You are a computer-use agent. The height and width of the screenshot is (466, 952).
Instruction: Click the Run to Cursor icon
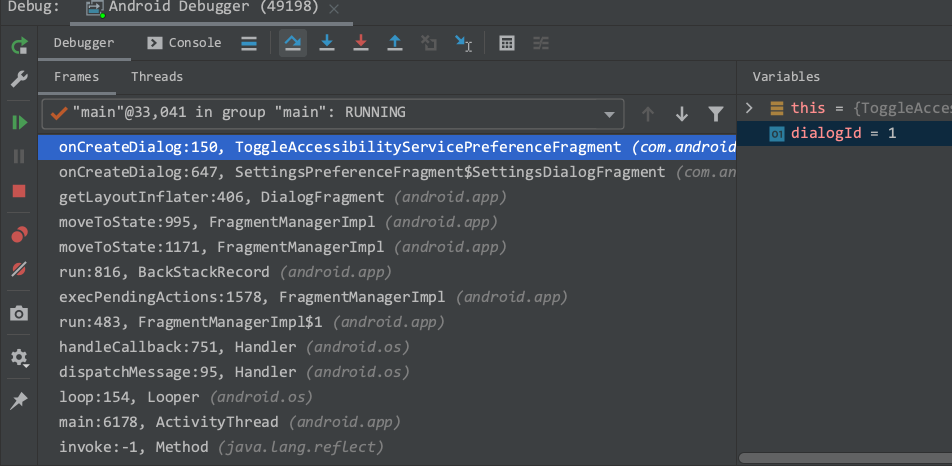tap(463, 43)
